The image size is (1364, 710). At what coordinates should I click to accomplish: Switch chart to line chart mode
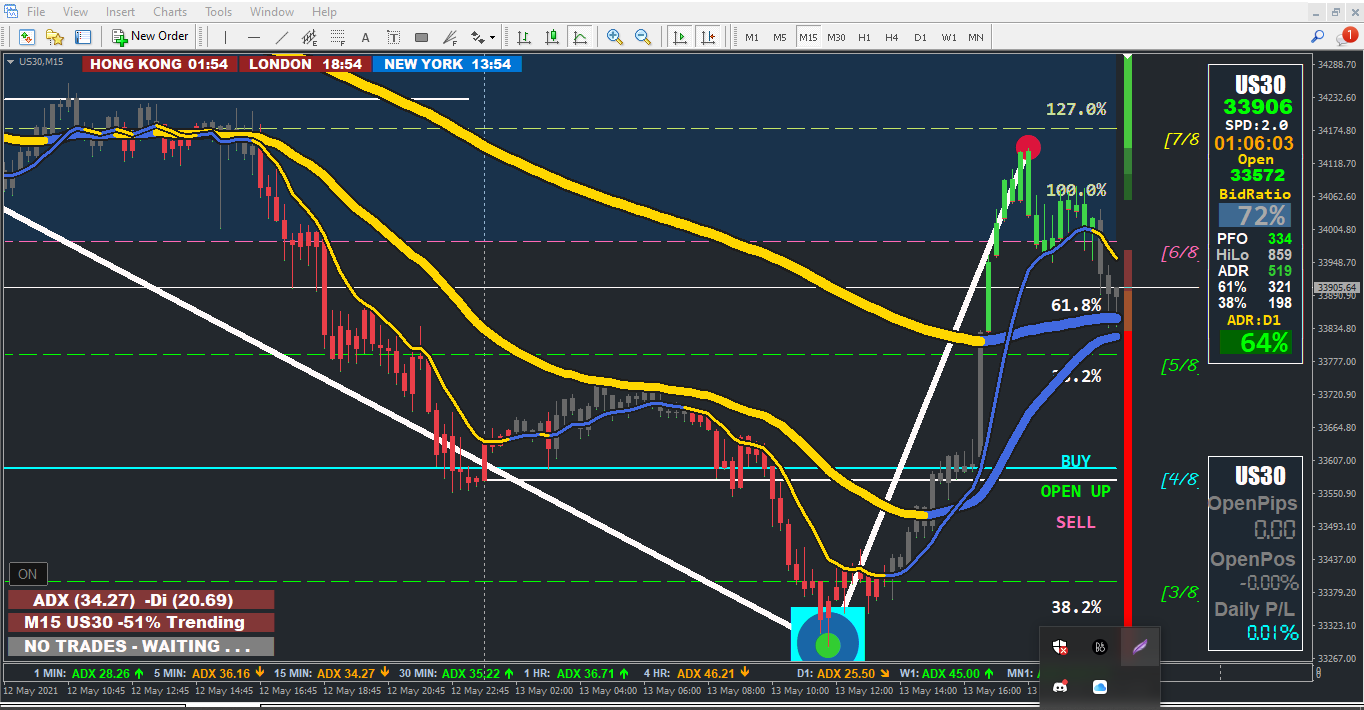point(579,37)
